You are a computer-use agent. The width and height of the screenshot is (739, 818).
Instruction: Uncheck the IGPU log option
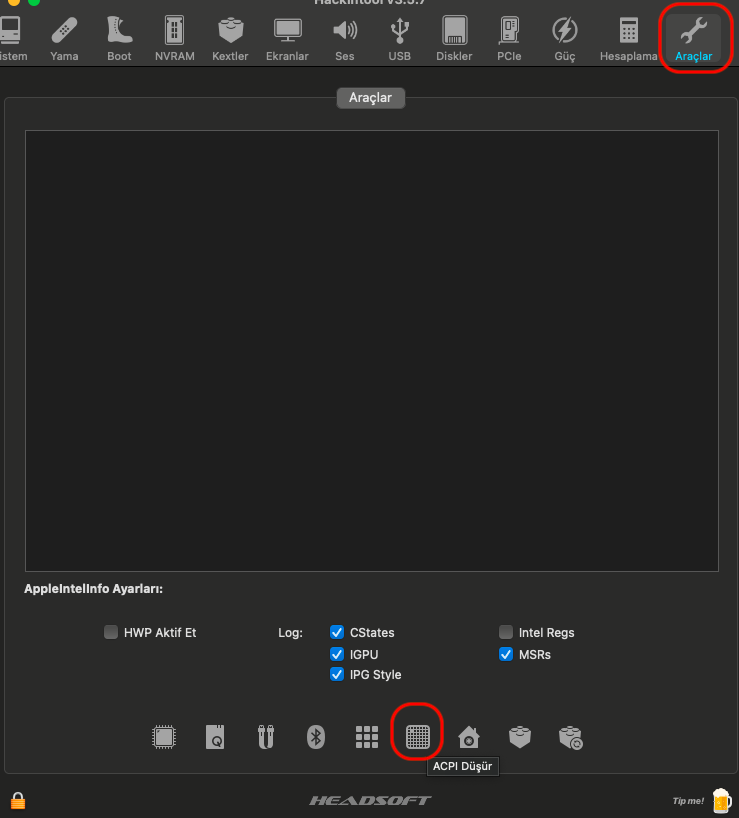coord(337,654)
